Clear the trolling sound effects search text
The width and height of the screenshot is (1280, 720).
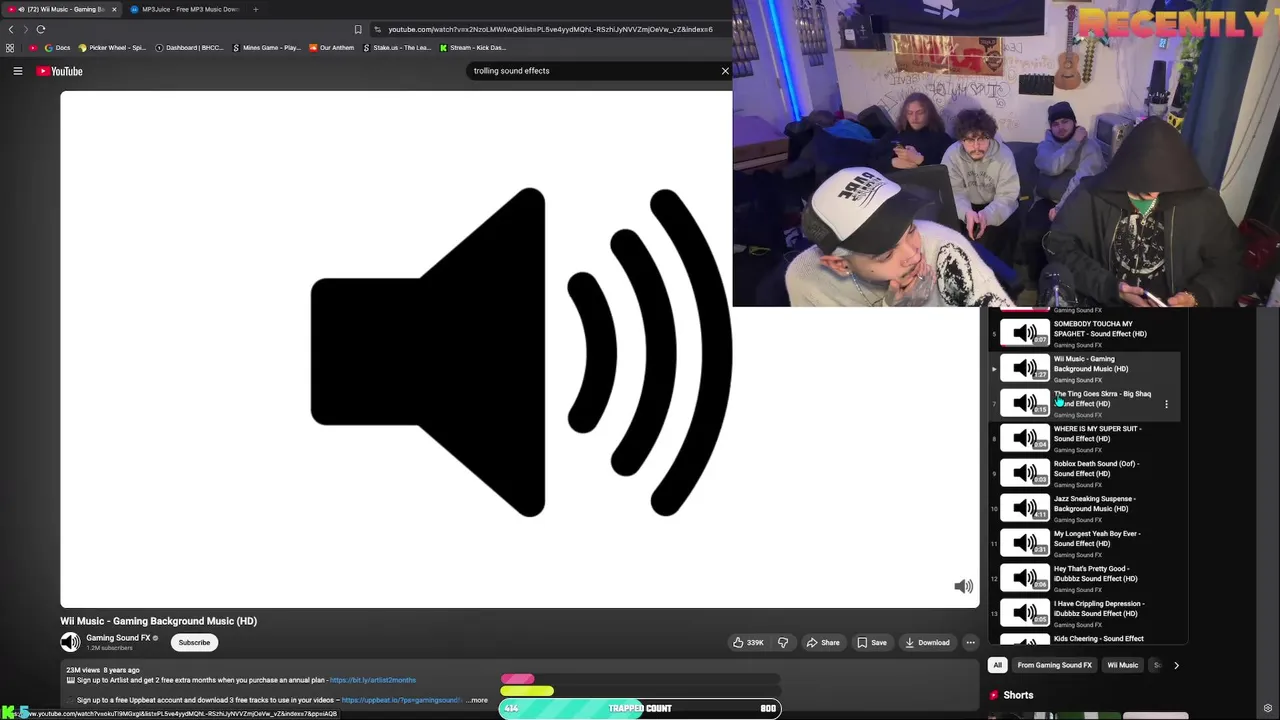point(725,71)
